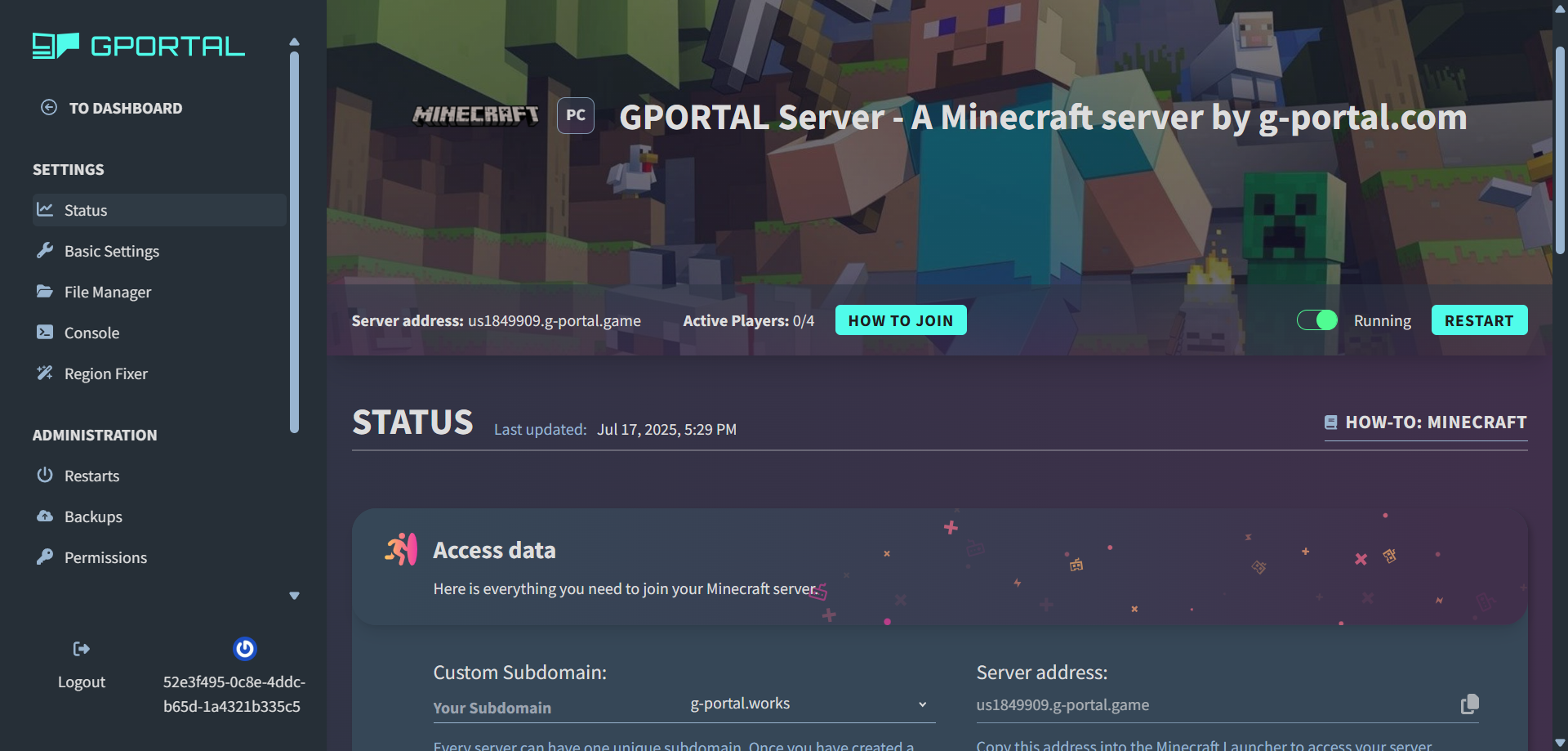Click the main page vertical scrollbar thumb
1568x751 pixels.
click(1561, 150)
